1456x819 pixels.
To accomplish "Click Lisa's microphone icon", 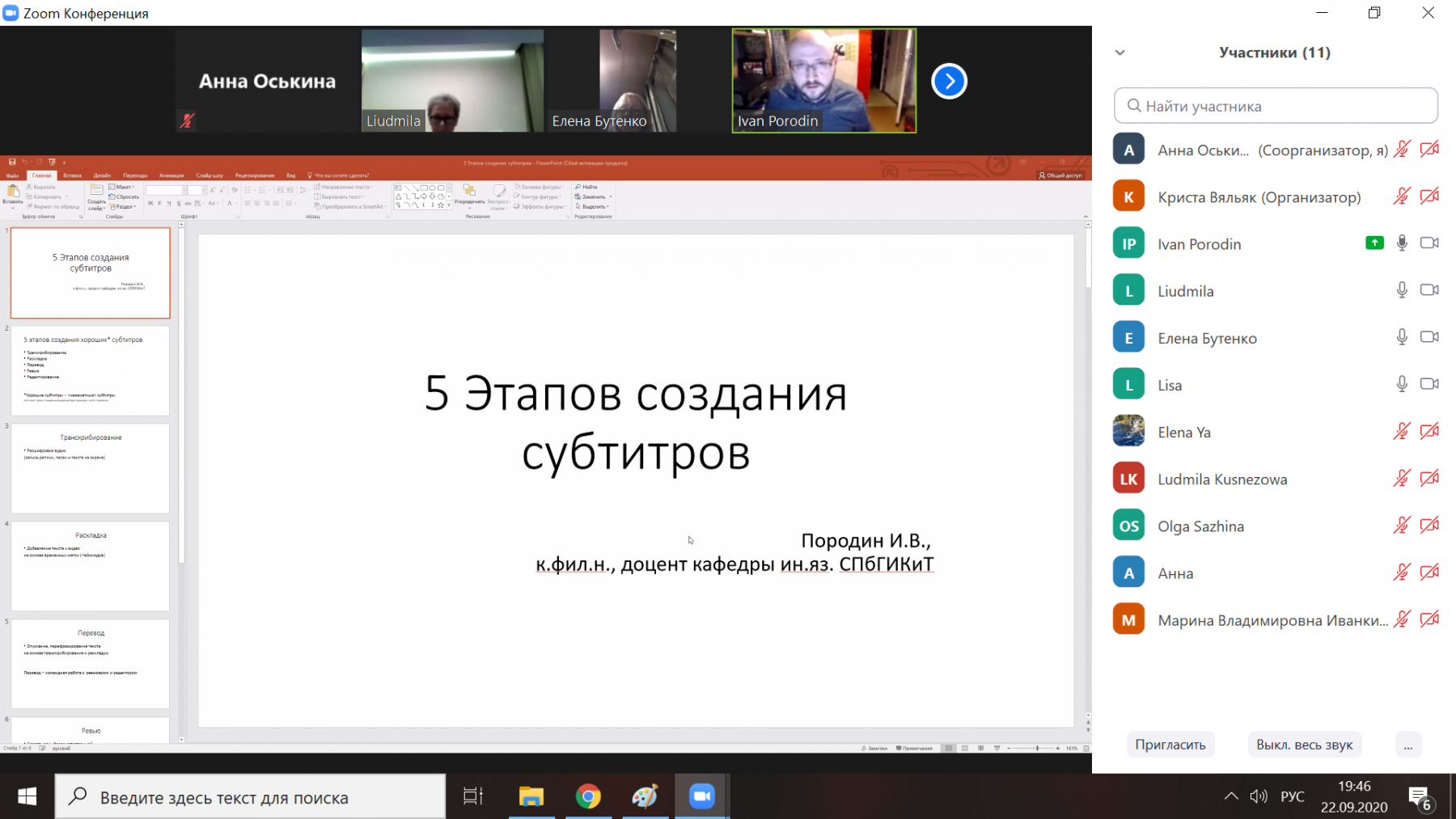I will click(x=1402, y=384).
